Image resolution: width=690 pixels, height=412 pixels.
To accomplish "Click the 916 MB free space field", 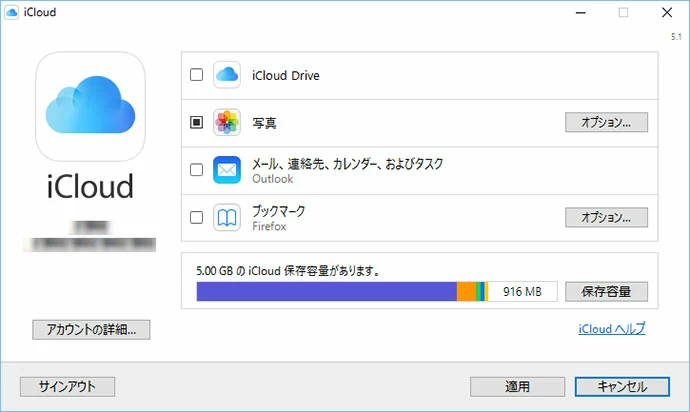I will 523,292.
